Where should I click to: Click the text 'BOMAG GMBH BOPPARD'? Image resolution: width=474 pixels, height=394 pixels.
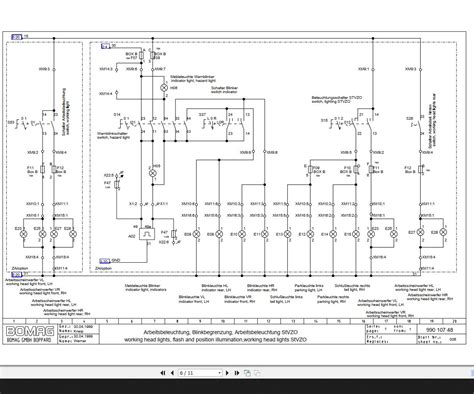click(x=29, y=340)
